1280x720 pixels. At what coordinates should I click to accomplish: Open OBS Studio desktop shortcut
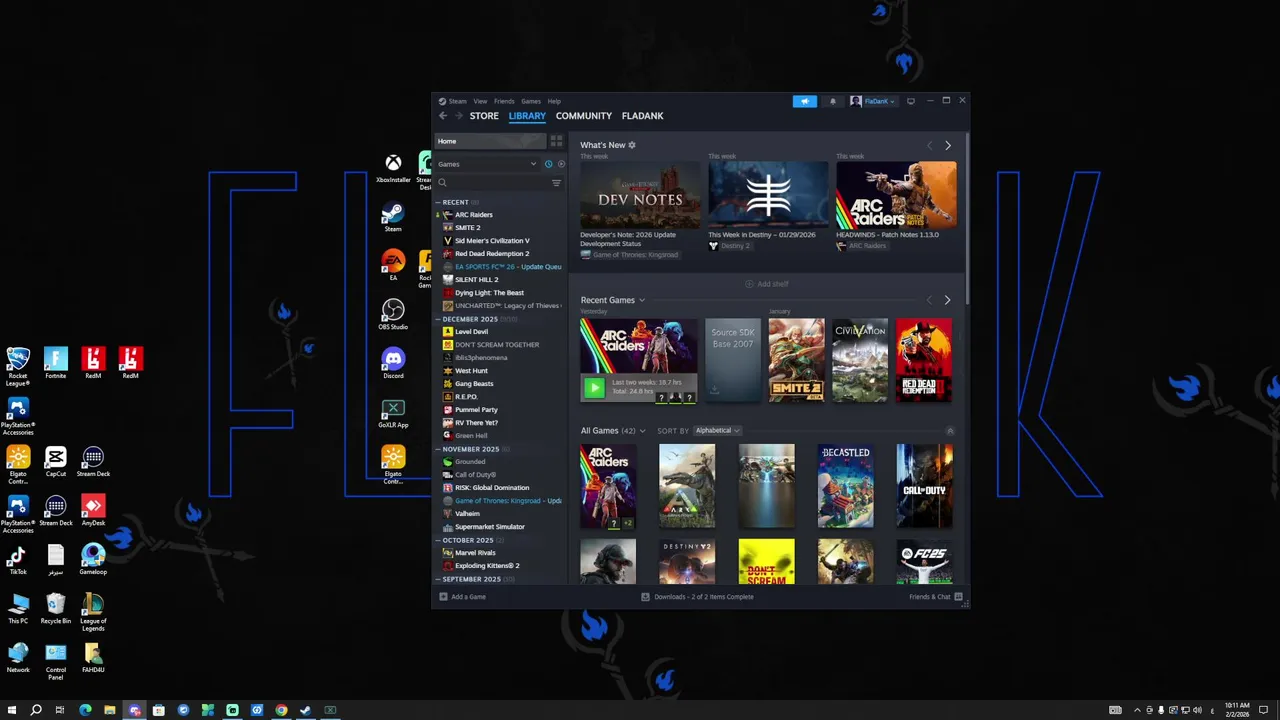393,314
